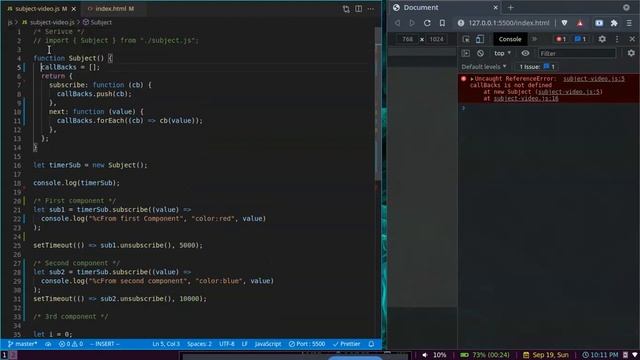
Task: Open the errors and warnings status item
Action: [x=71, y=344]
